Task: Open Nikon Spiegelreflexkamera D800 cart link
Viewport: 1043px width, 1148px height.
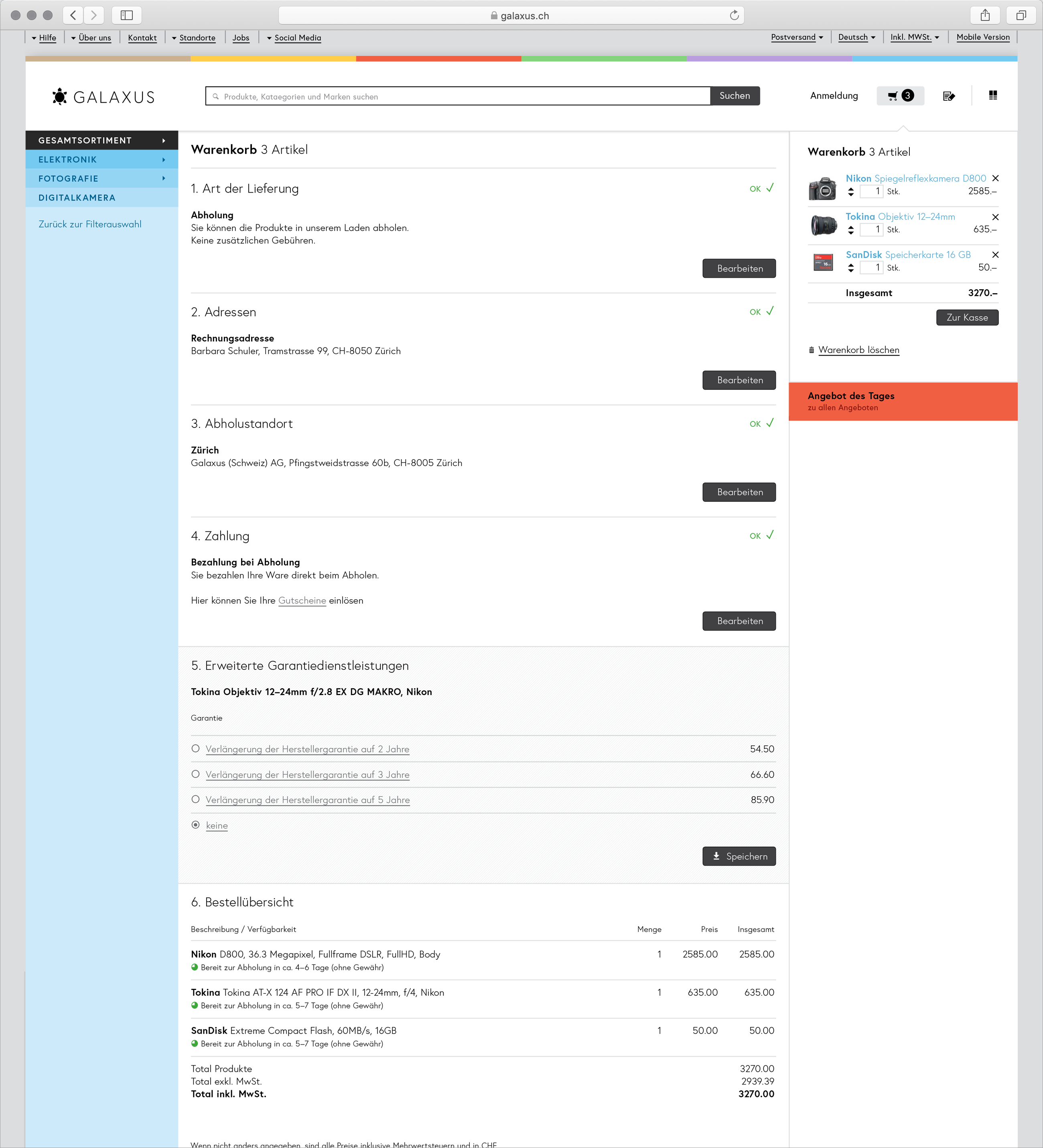Action: point(915,178)
